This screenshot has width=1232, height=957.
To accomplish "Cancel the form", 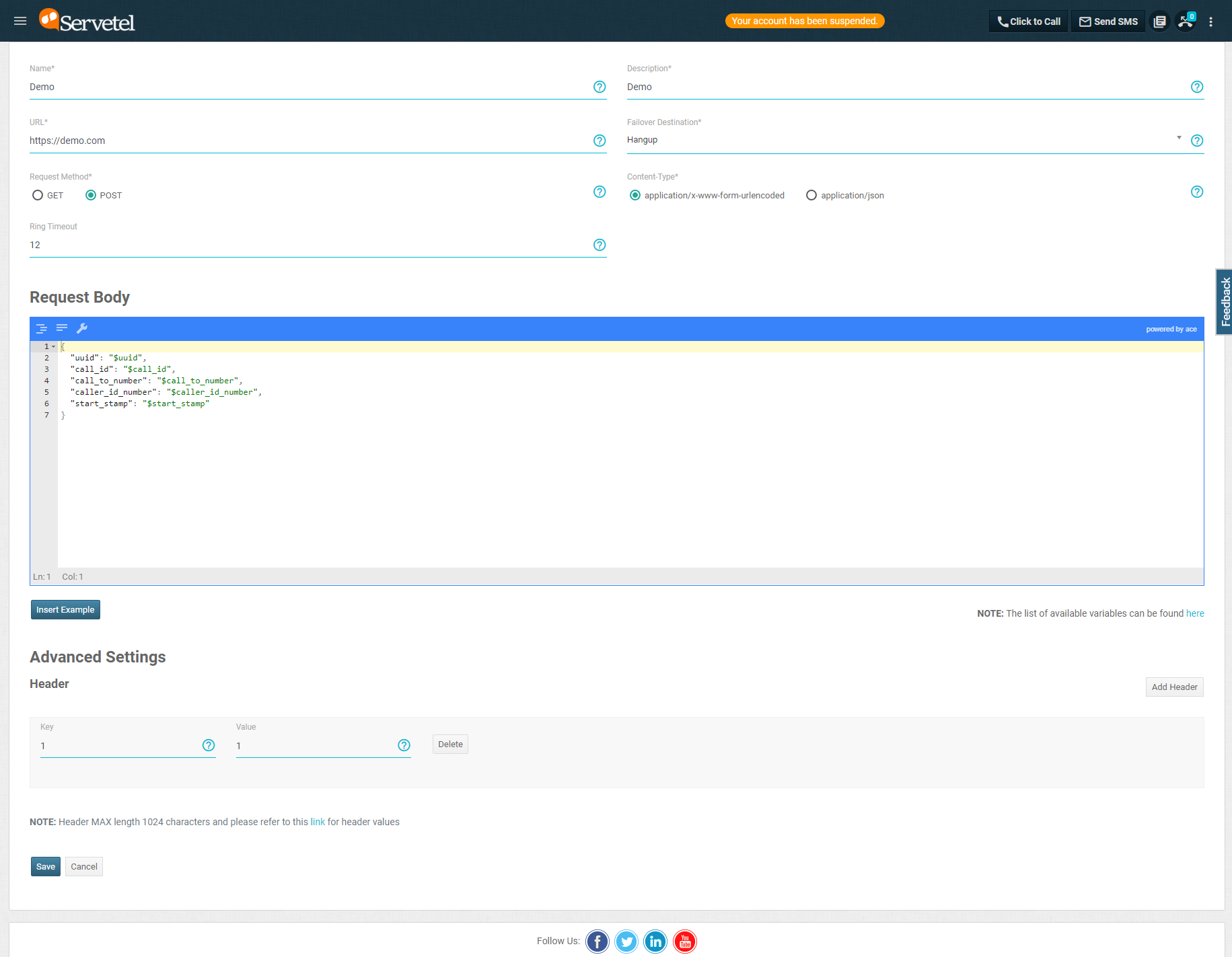I will (84, 866).
